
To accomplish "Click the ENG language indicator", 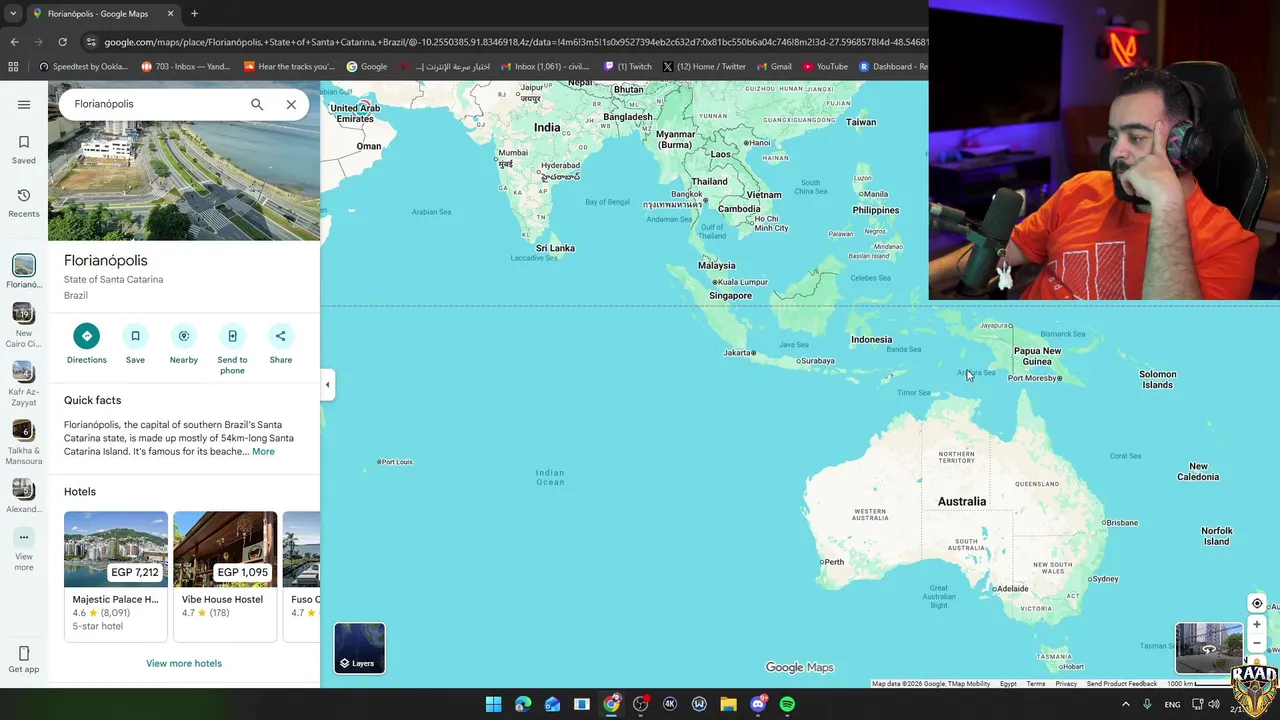I will [x=1172, y=704].
